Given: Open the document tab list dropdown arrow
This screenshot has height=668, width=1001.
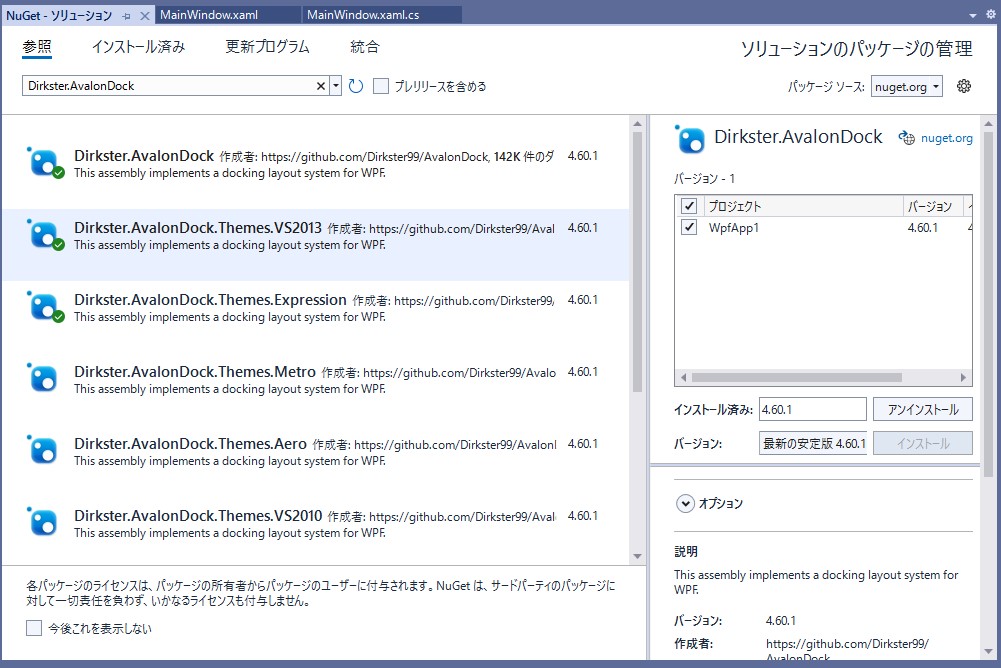Looking at the screenshot, I should (973, 15).
